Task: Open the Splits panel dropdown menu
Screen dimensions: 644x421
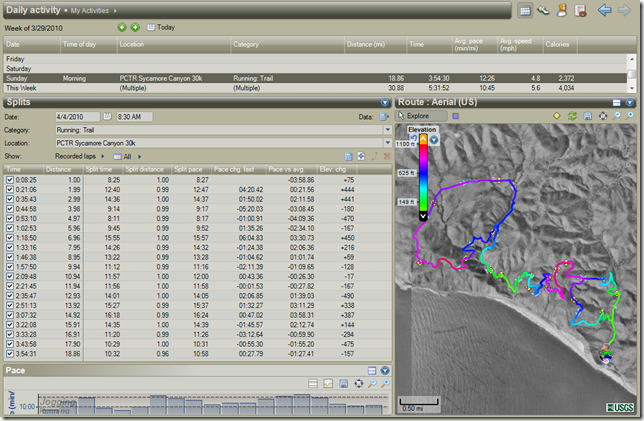Action: click(385, 102)
